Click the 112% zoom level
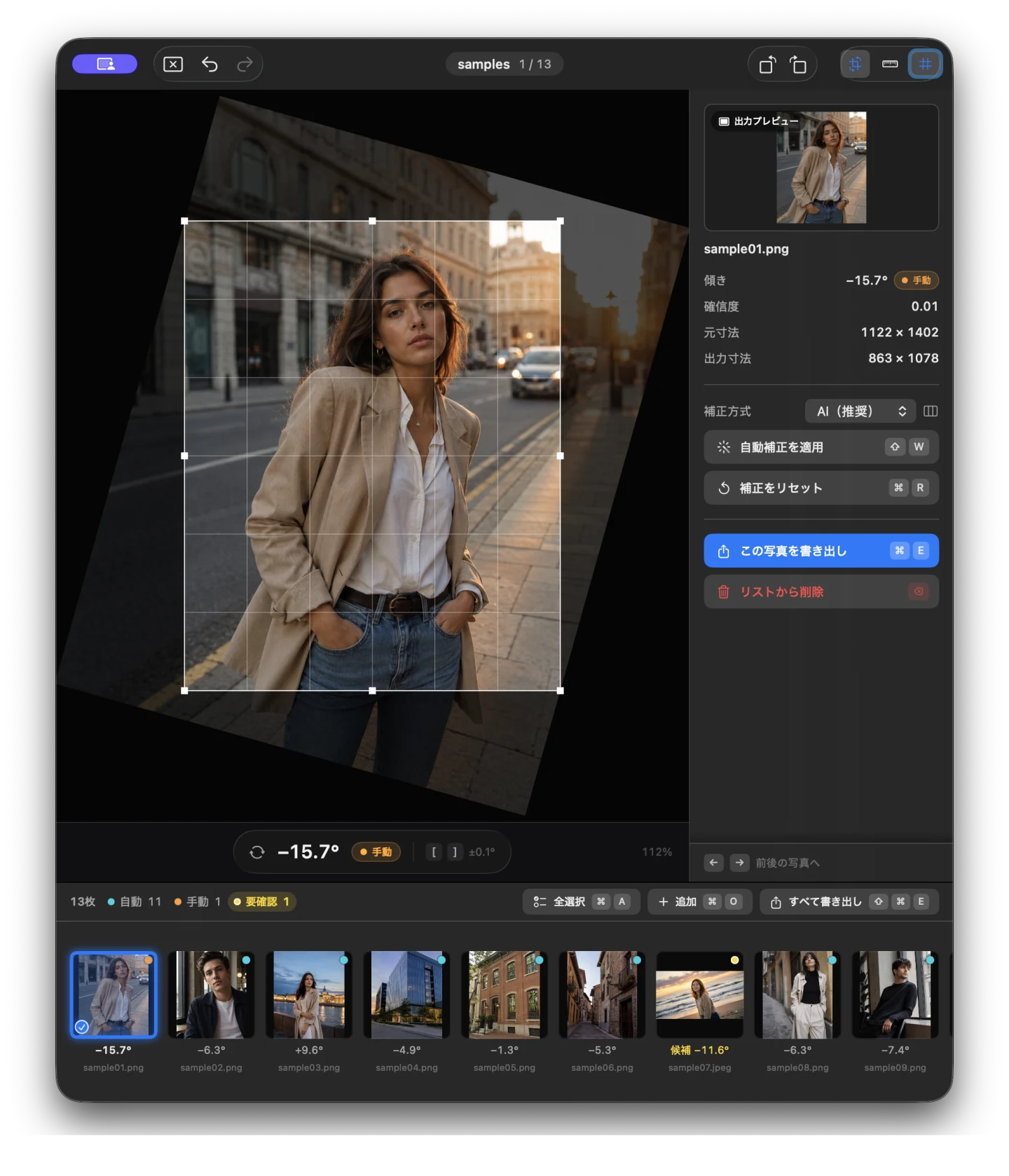 pyautogui.click(x=657, y=852)
